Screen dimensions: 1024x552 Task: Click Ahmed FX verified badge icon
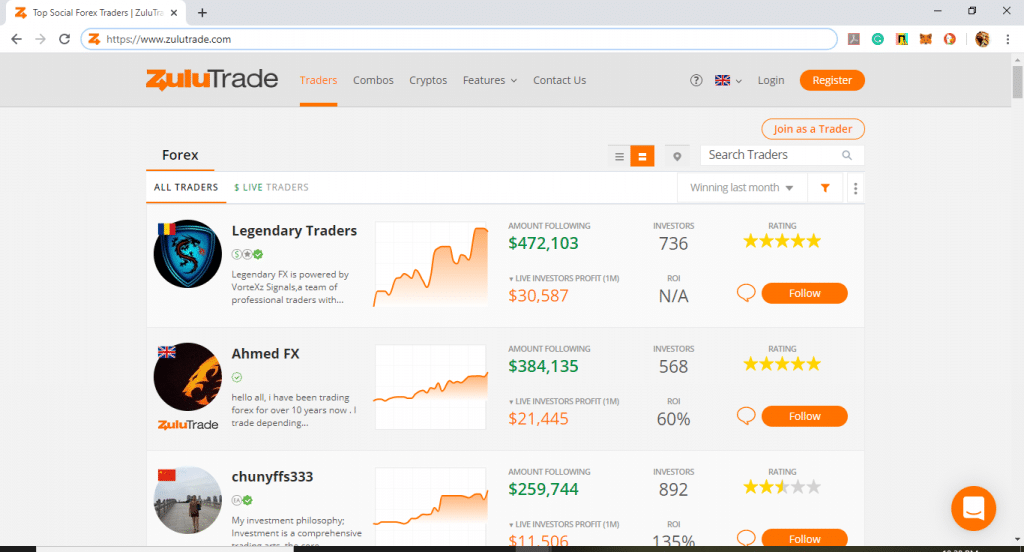click(x=237, y=377)
